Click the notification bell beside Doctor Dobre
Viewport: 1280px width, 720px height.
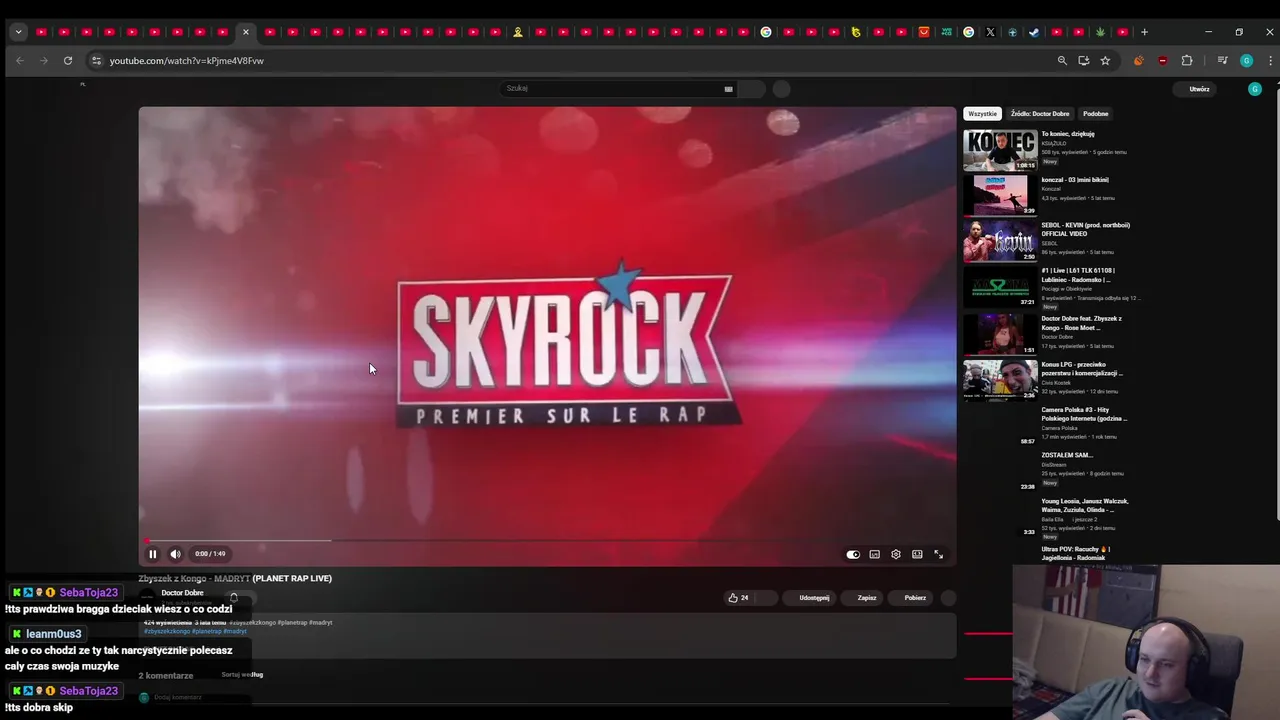click(234, 597)
